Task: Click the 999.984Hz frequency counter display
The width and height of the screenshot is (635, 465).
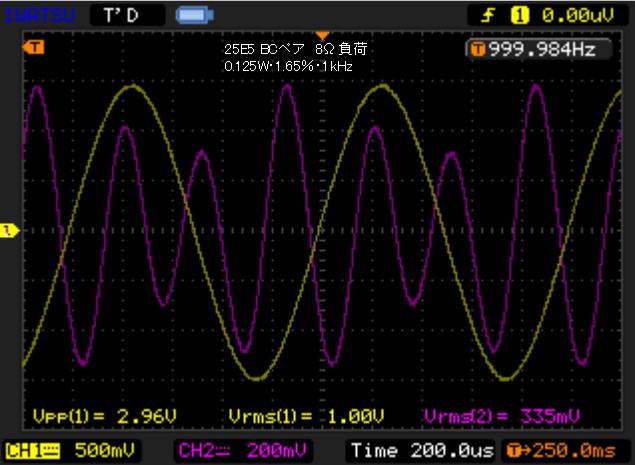Action: point(540,51)
